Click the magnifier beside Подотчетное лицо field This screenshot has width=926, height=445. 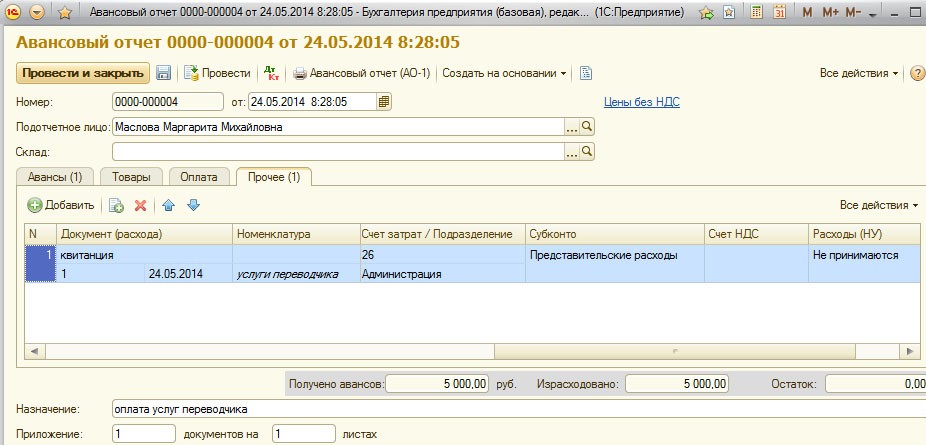tap(587, 127)
